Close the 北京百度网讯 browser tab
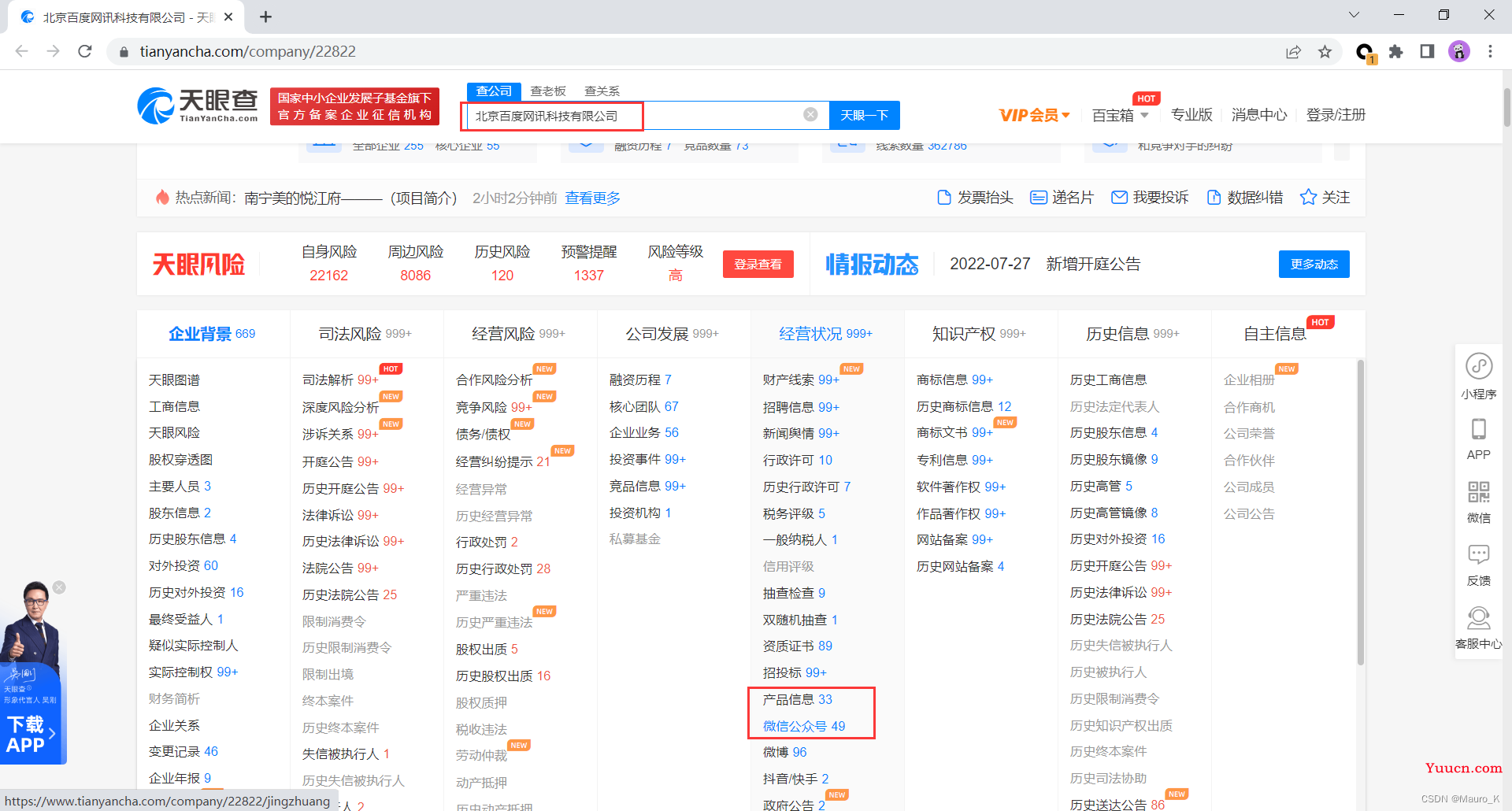The height and width of the screenshot is (811, 1512). [228, 17]
